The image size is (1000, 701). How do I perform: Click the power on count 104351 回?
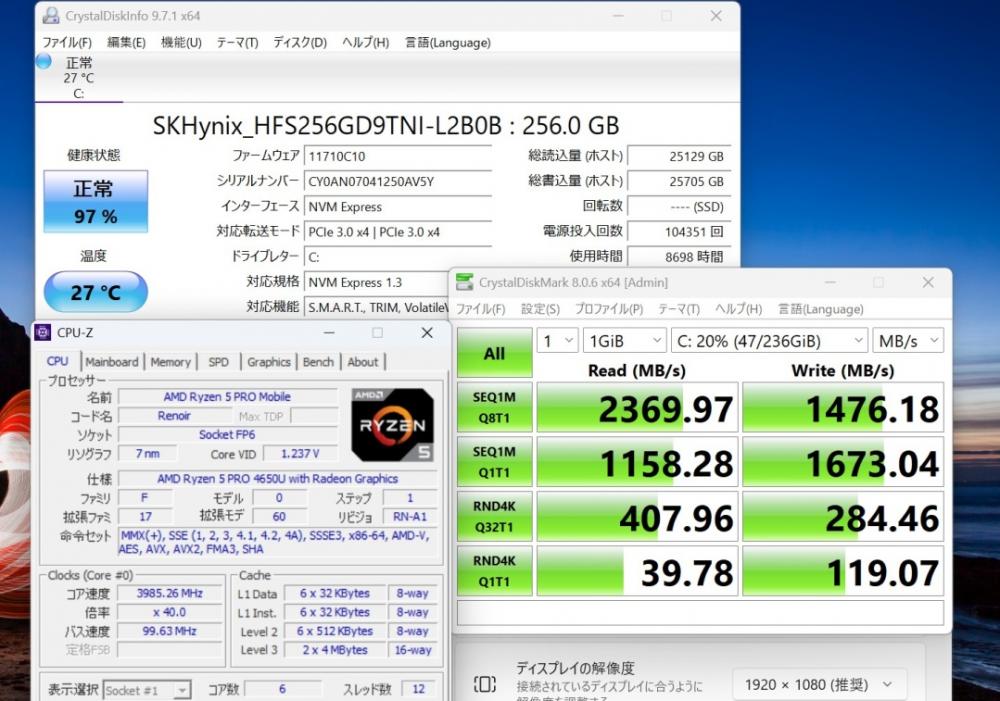point(679,232)
